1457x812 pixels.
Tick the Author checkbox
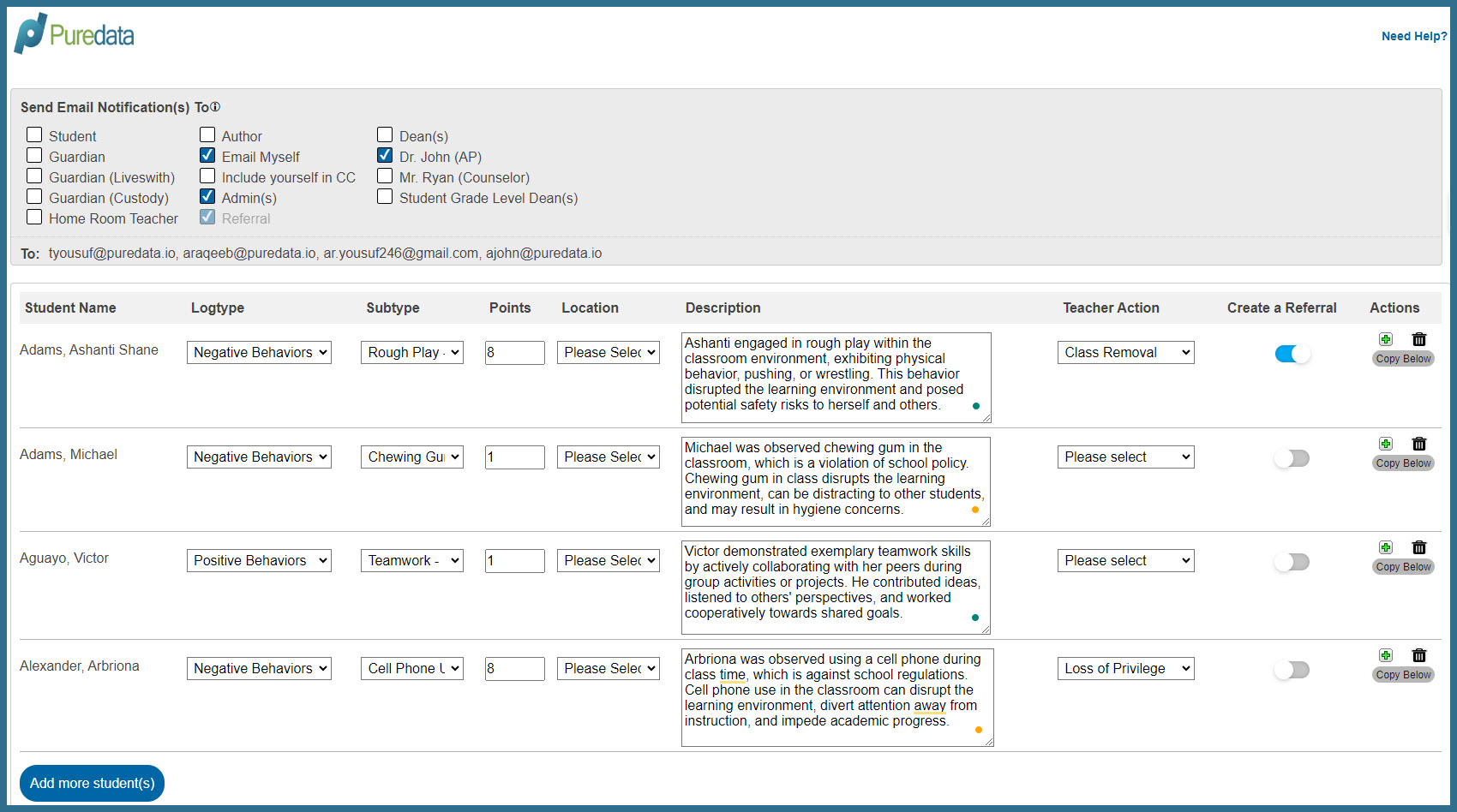point(207,134)
